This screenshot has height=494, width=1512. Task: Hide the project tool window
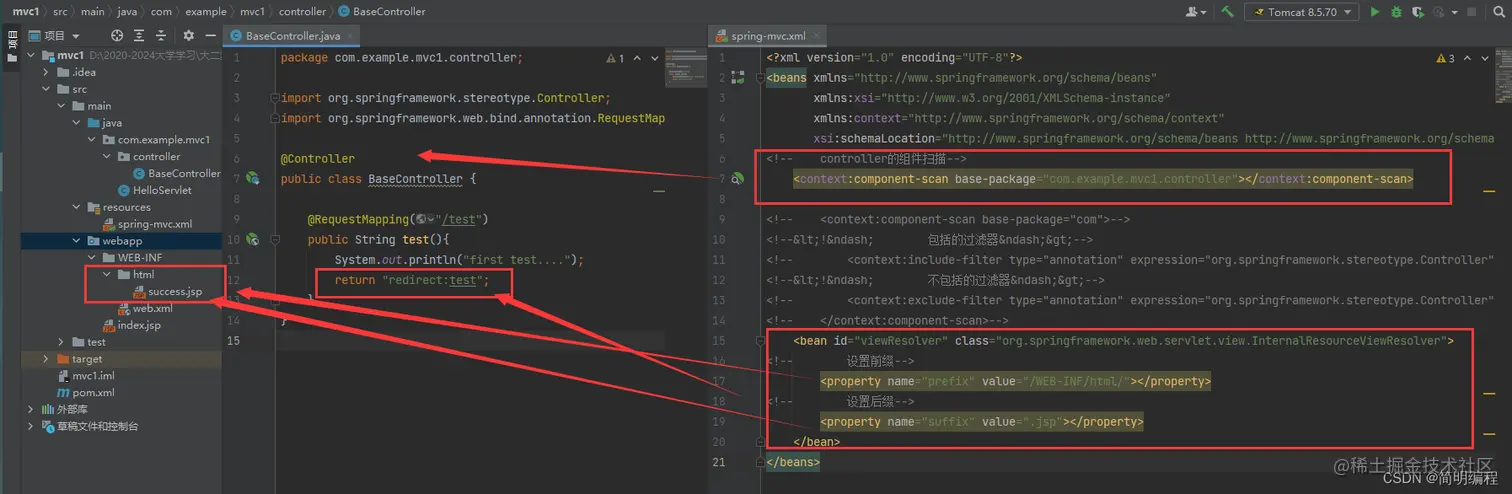[x=211, y=35]
